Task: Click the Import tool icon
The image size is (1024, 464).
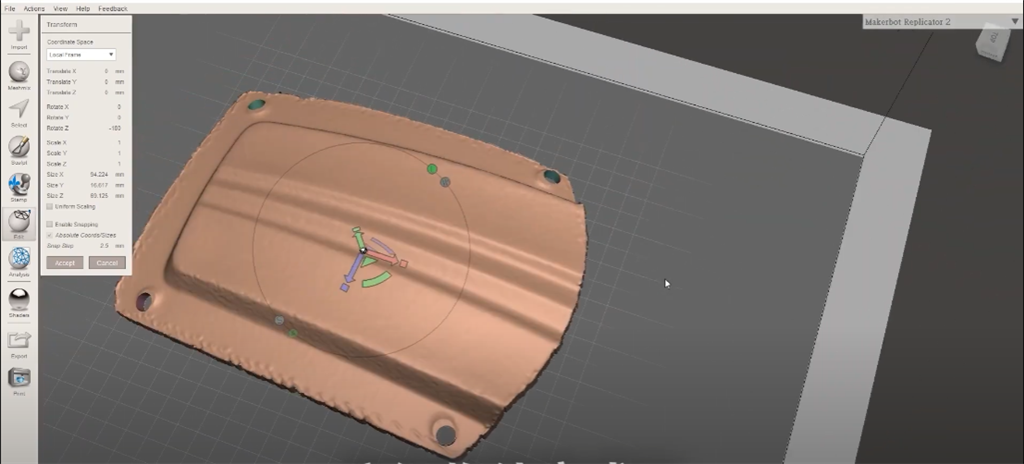Action: tap(19, 34)
